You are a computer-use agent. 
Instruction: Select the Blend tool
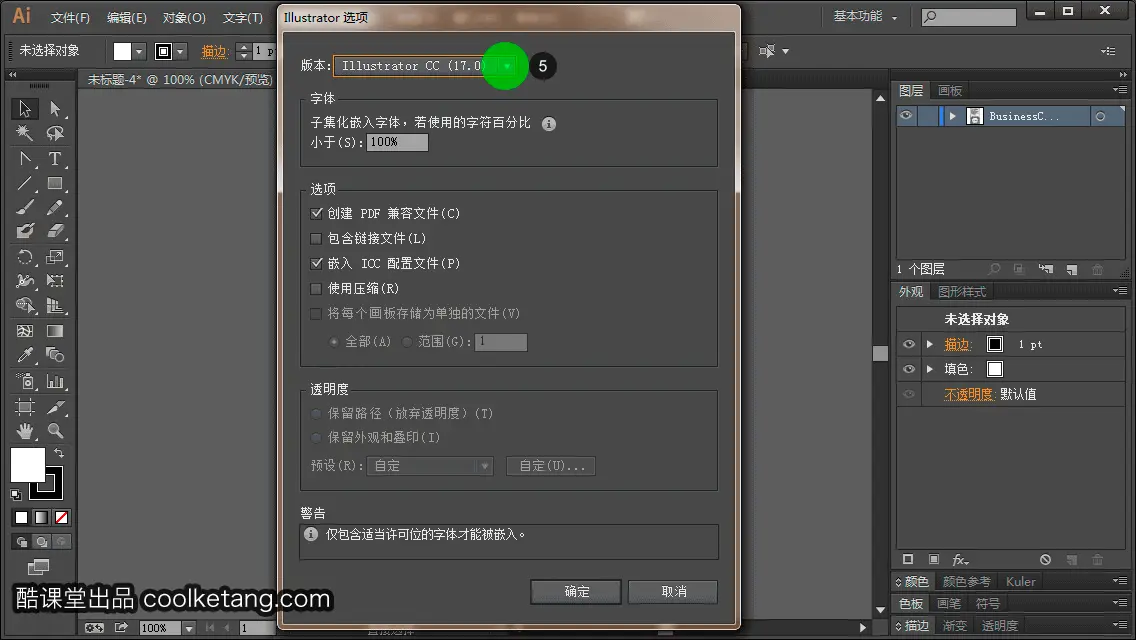click(x=55, y=355)
